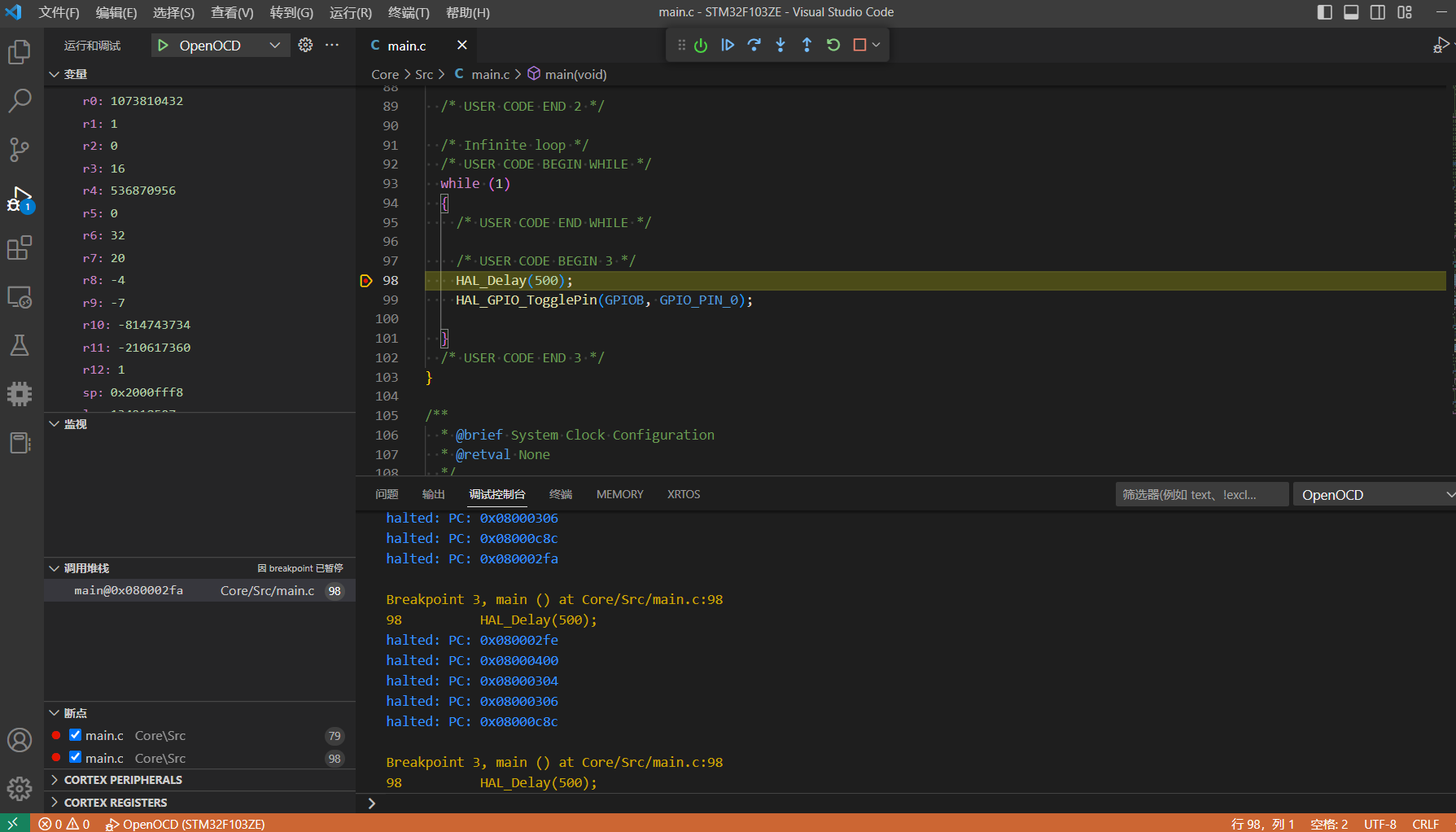Change CRLF line ending in status bar
The height and width of the screenshot is (832, 1456).
(1425, 824)
